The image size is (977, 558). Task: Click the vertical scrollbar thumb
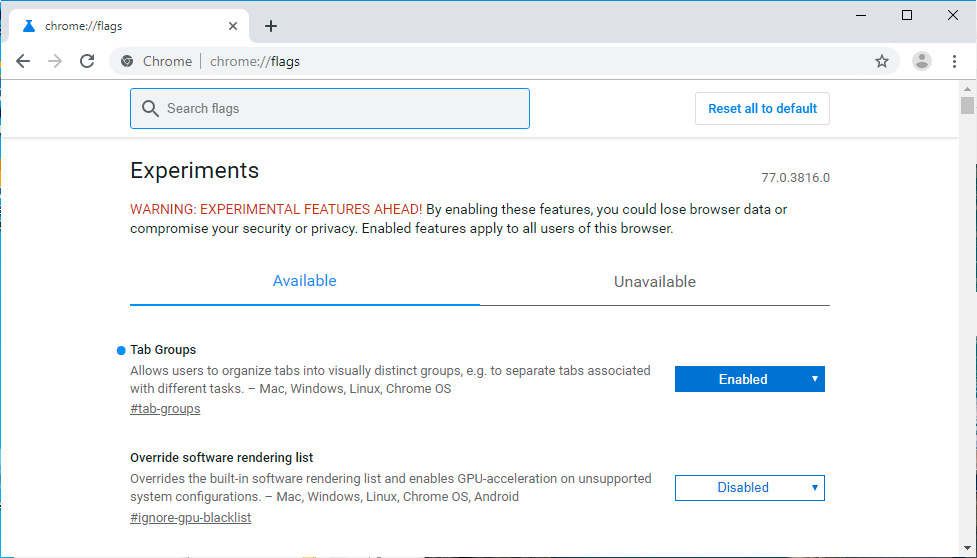coord(967,105)
